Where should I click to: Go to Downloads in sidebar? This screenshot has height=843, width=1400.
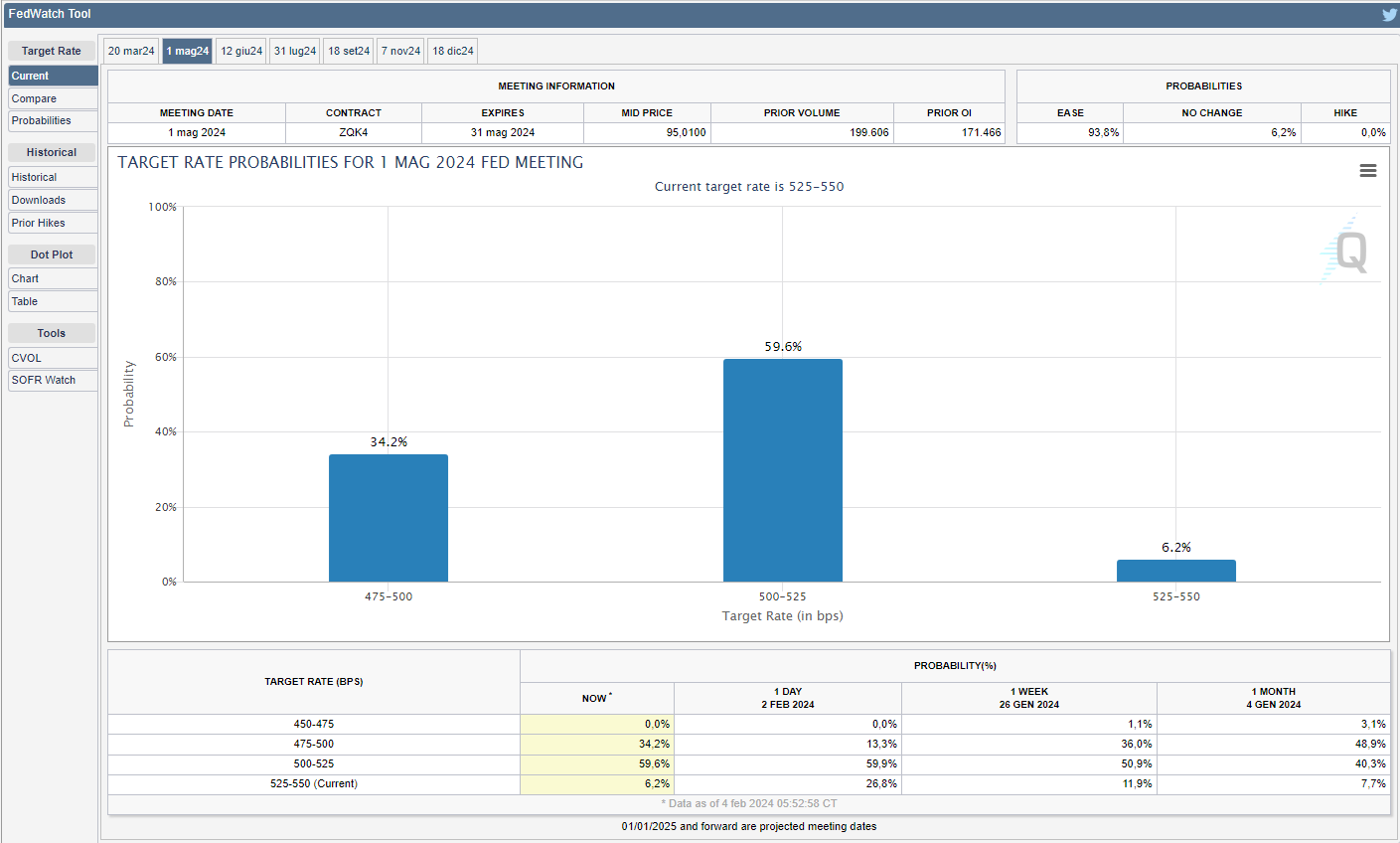(x=53, y=200)
